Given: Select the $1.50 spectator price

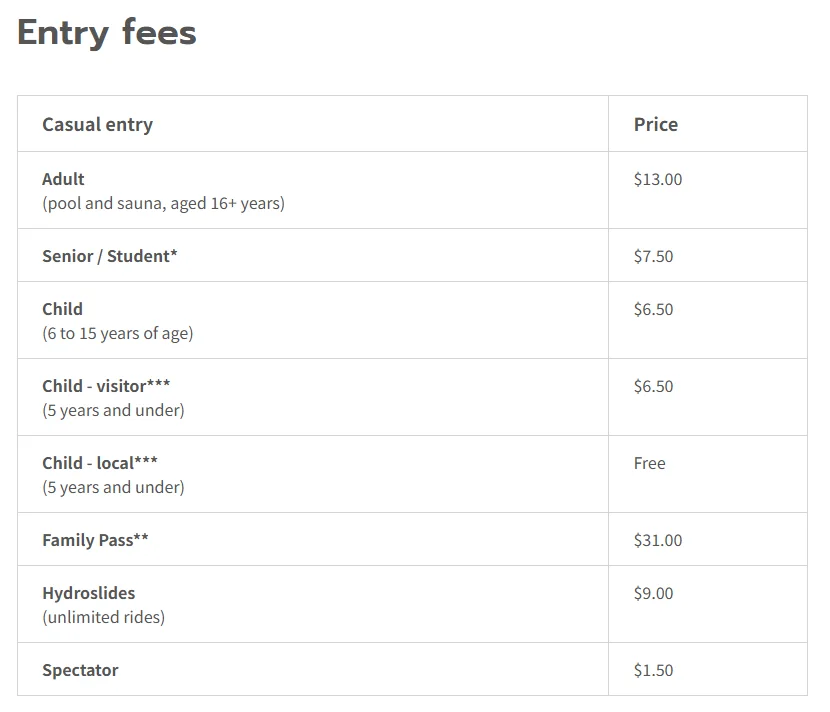Looking at the screenshot, I should (x=654, y=670).
